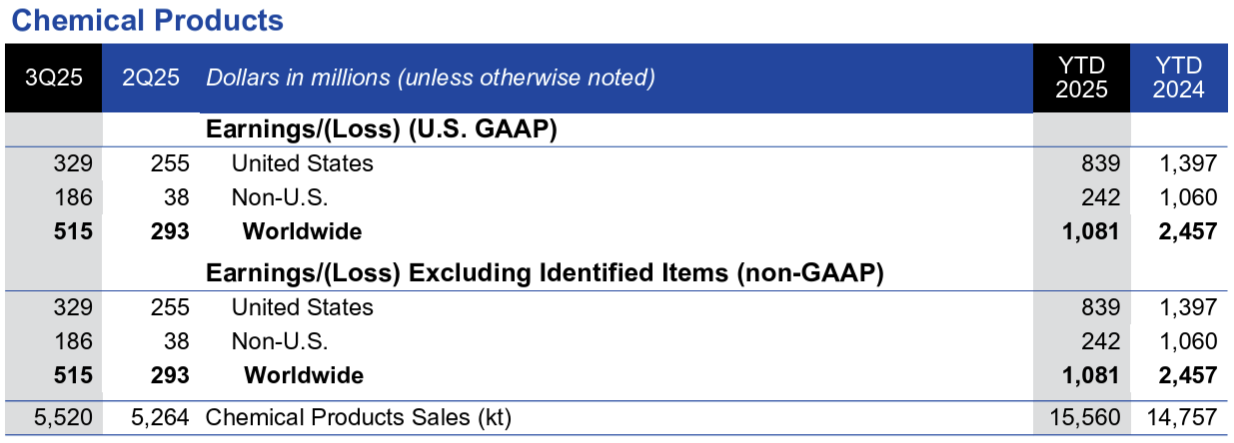Image resolution: width=1234 pixels, height=443 pixels.
Task: Click the YTD 2025 column header
Action: click(x=1081, y=78)
